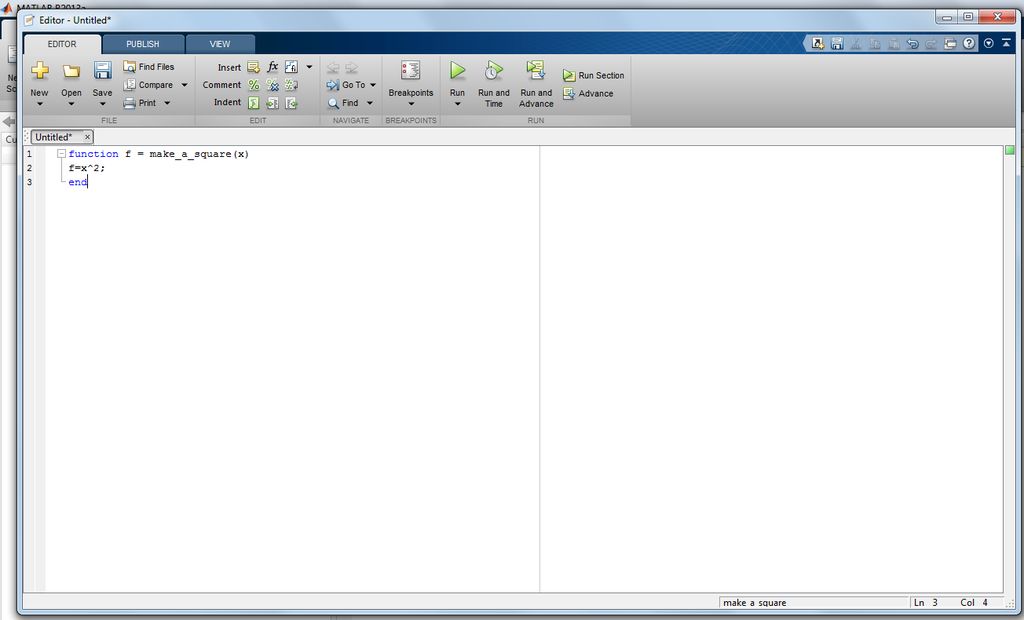Save the script using the floppy icon
The width and height of the screenshot is (1024, 620).
coord(103,70)
